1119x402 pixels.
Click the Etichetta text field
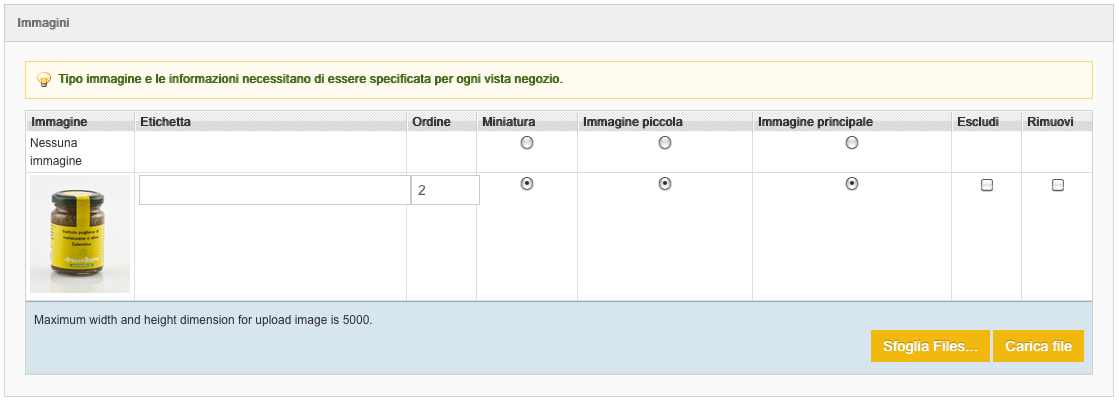point(274,190)
